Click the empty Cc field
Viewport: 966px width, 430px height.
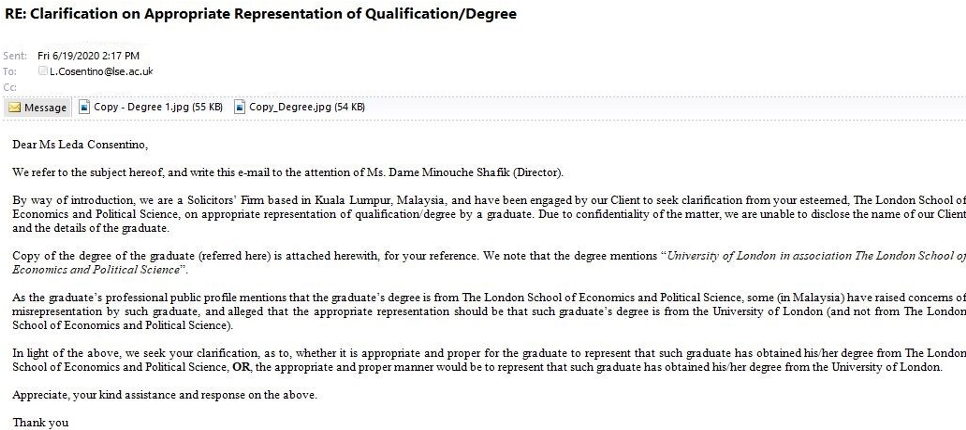pos(200,87)
